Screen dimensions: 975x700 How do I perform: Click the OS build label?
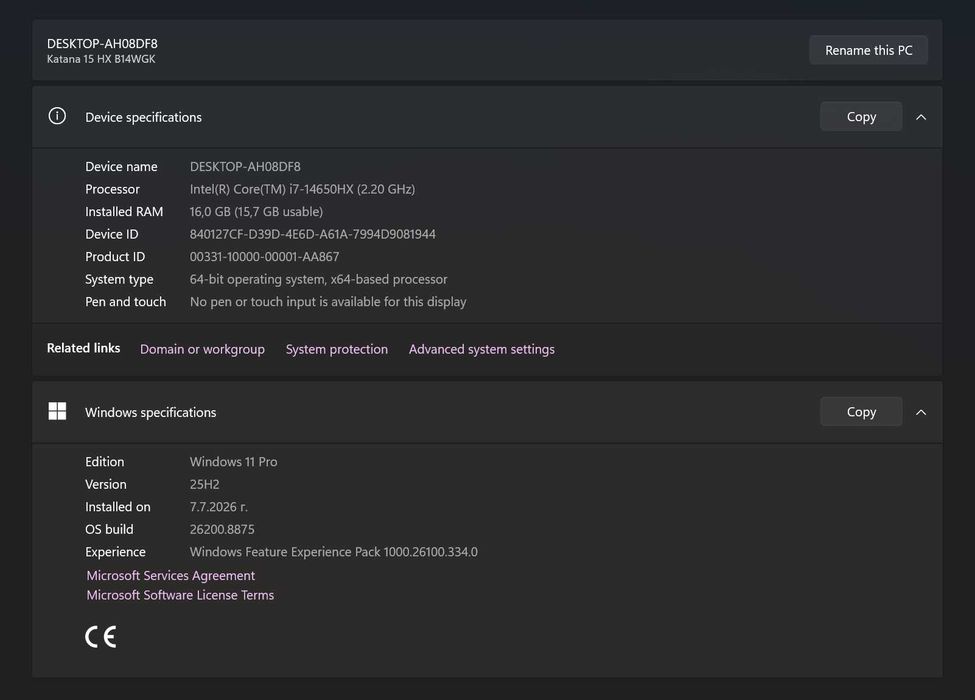(109, 530)
